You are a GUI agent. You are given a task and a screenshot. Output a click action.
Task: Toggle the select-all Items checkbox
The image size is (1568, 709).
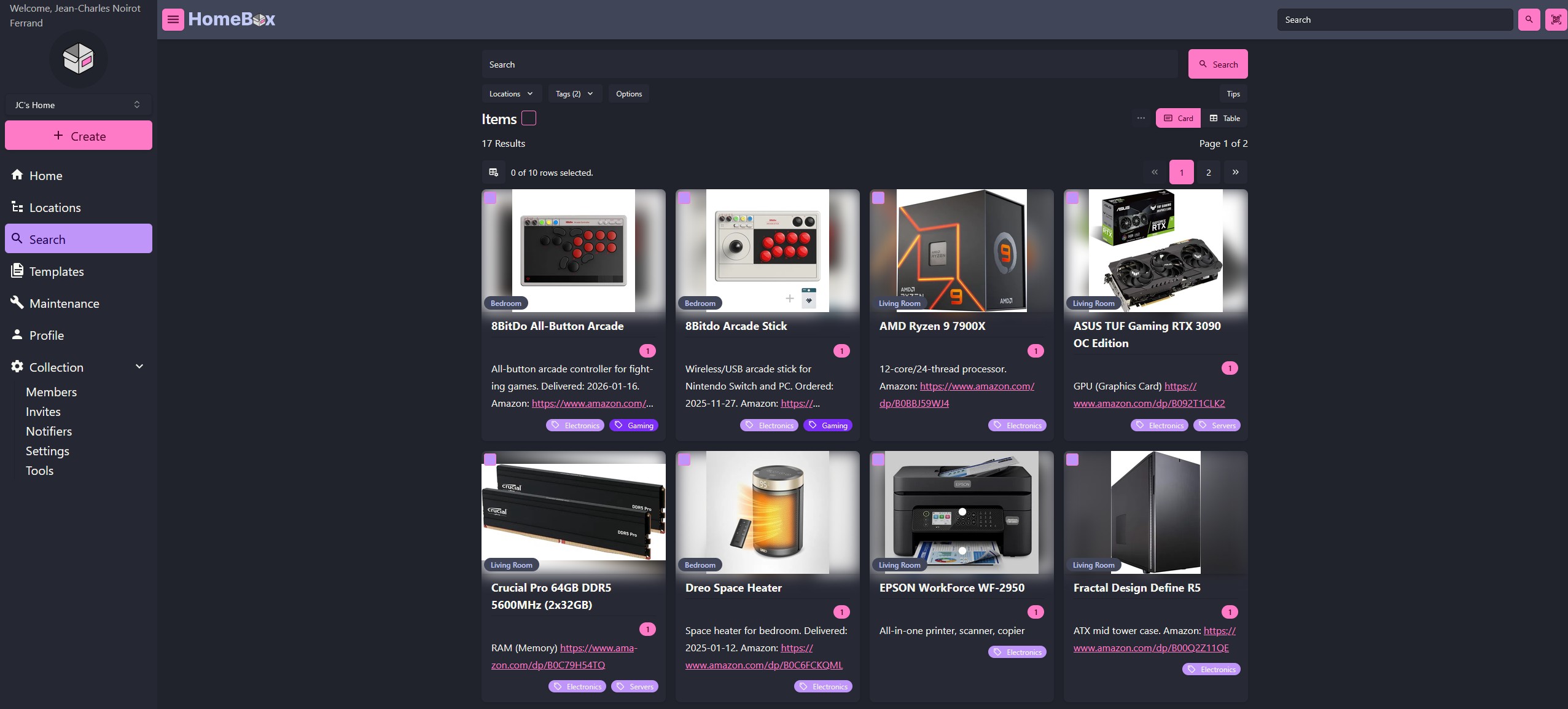click(x=529, y=118)
